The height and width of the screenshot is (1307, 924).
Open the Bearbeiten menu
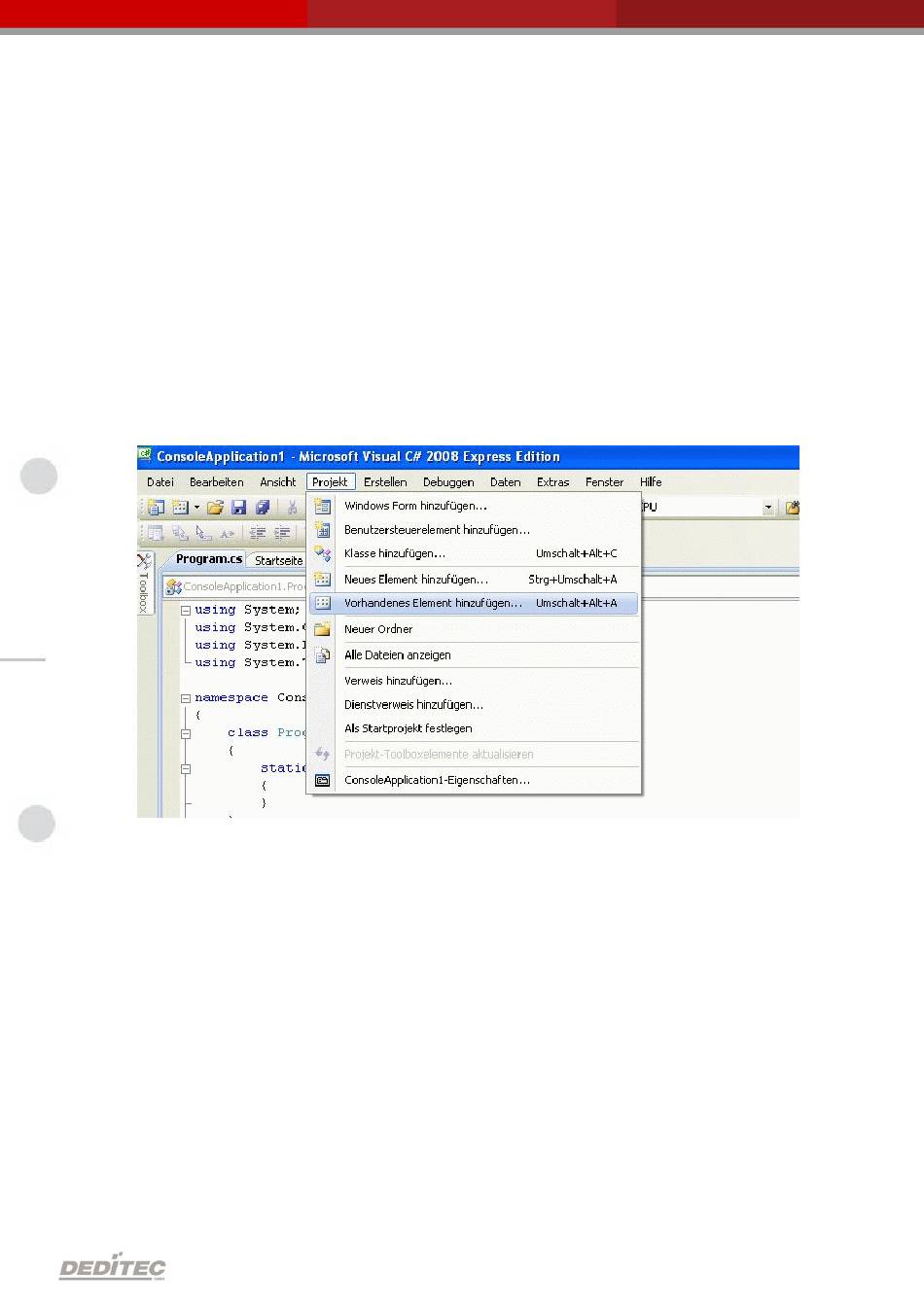pos(217,481)
